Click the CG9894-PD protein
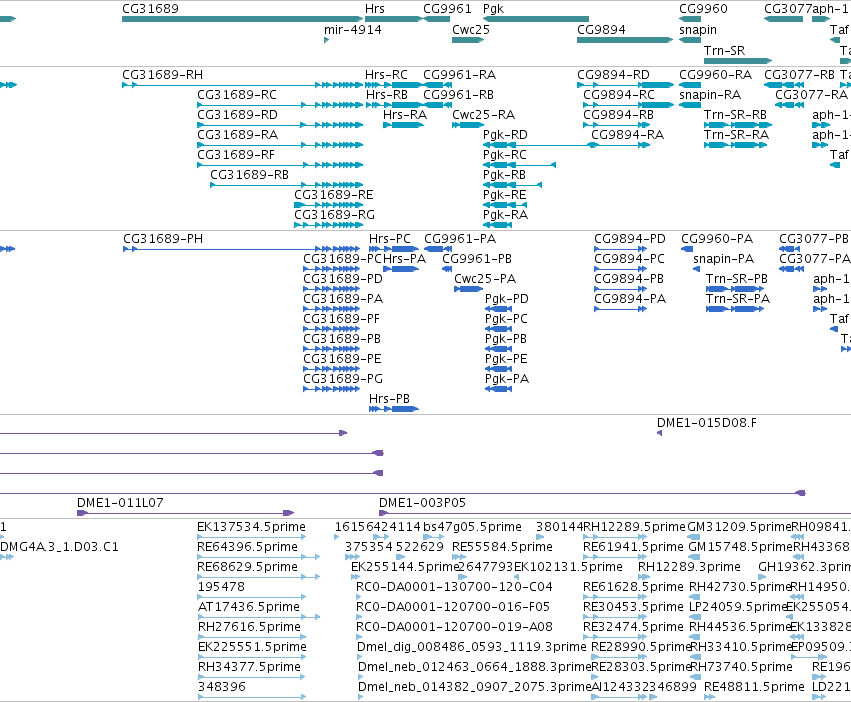 (x=621, y=249)
